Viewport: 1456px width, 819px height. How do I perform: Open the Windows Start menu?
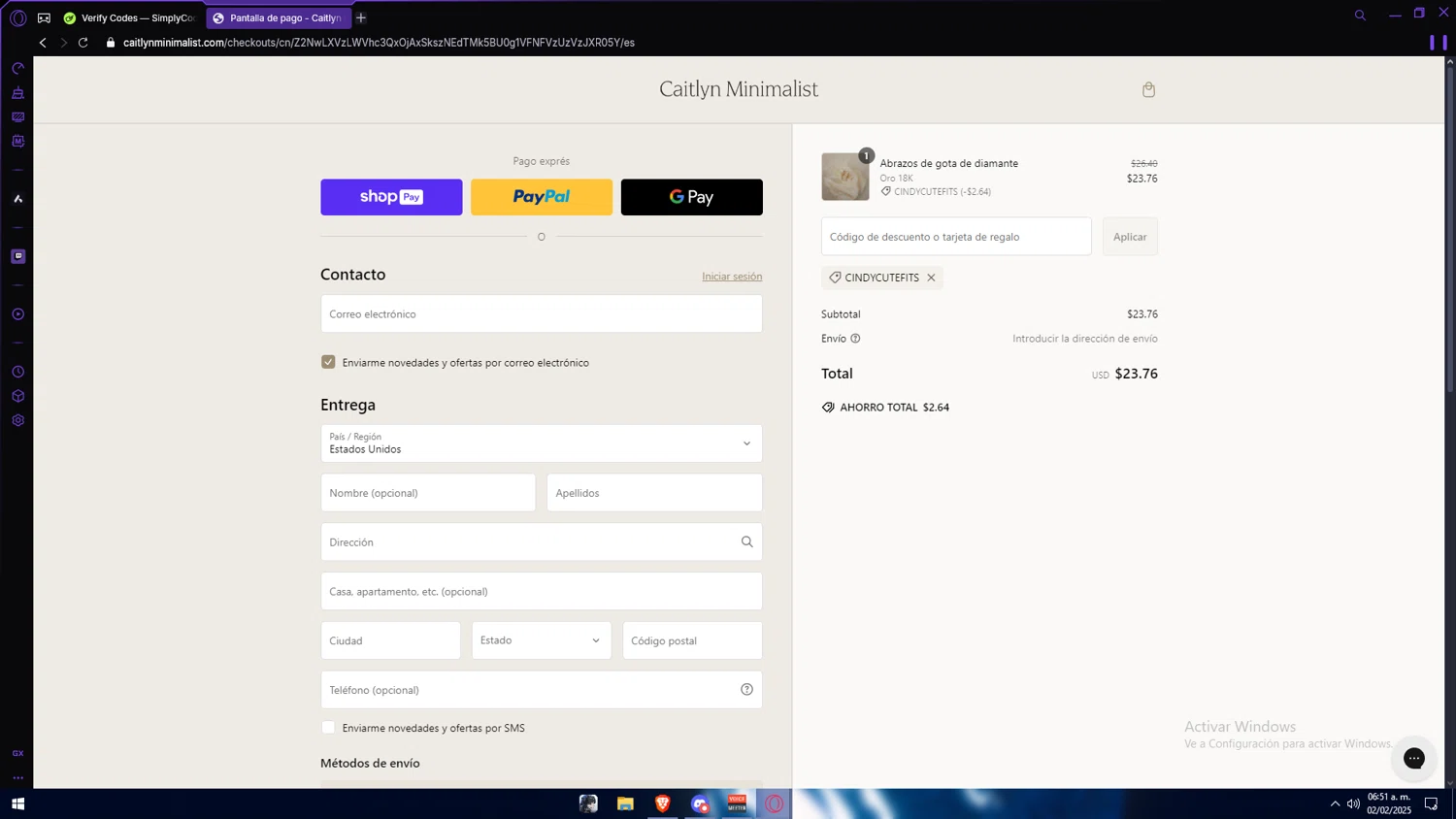tap(17, 803)
